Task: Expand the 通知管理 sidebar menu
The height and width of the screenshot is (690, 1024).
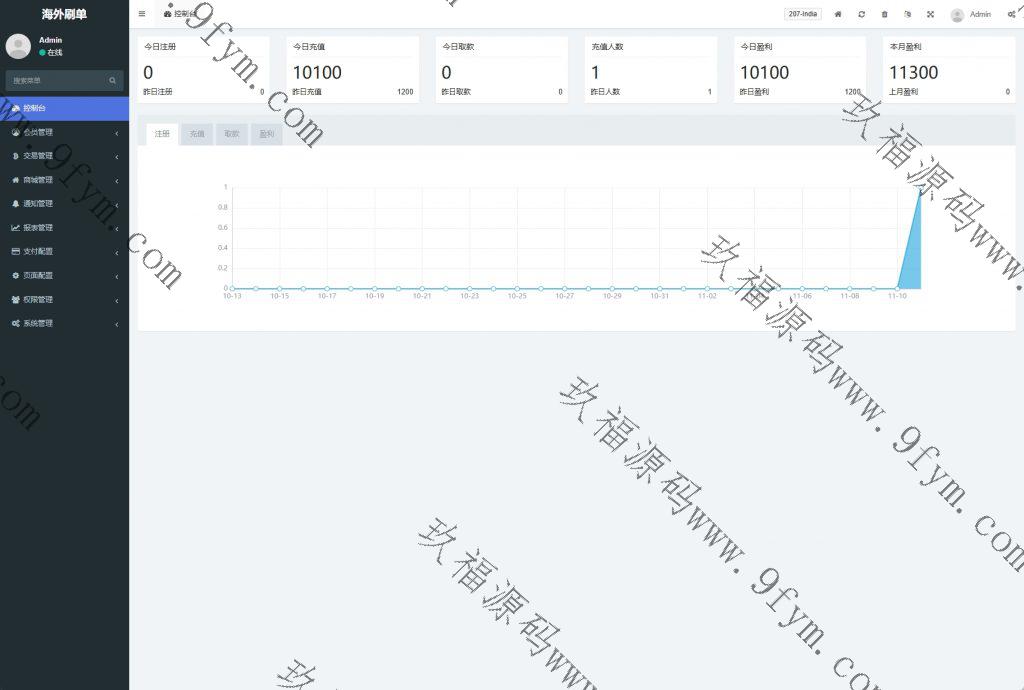Action: 64,204
